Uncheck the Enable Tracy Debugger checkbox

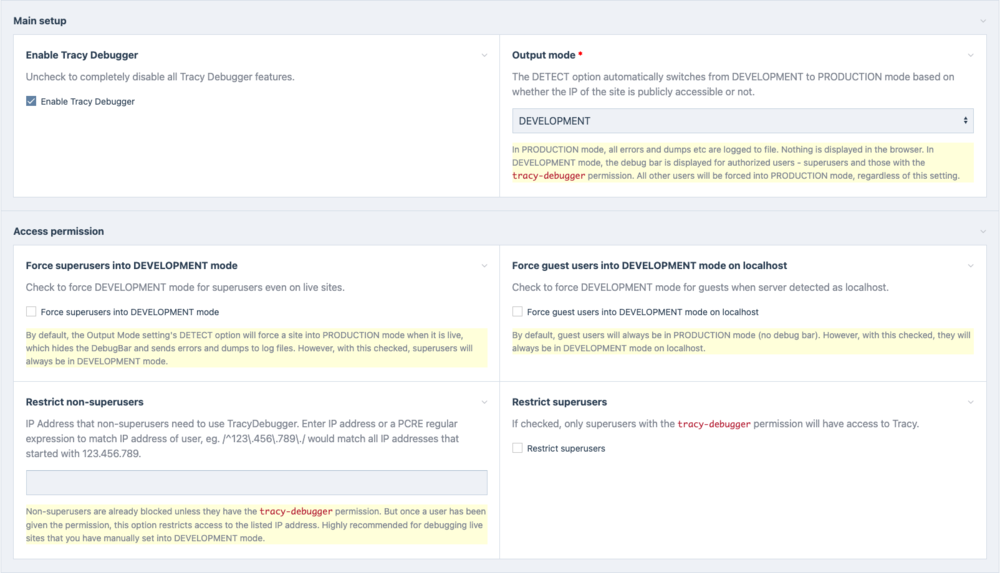tap(32, 101)
